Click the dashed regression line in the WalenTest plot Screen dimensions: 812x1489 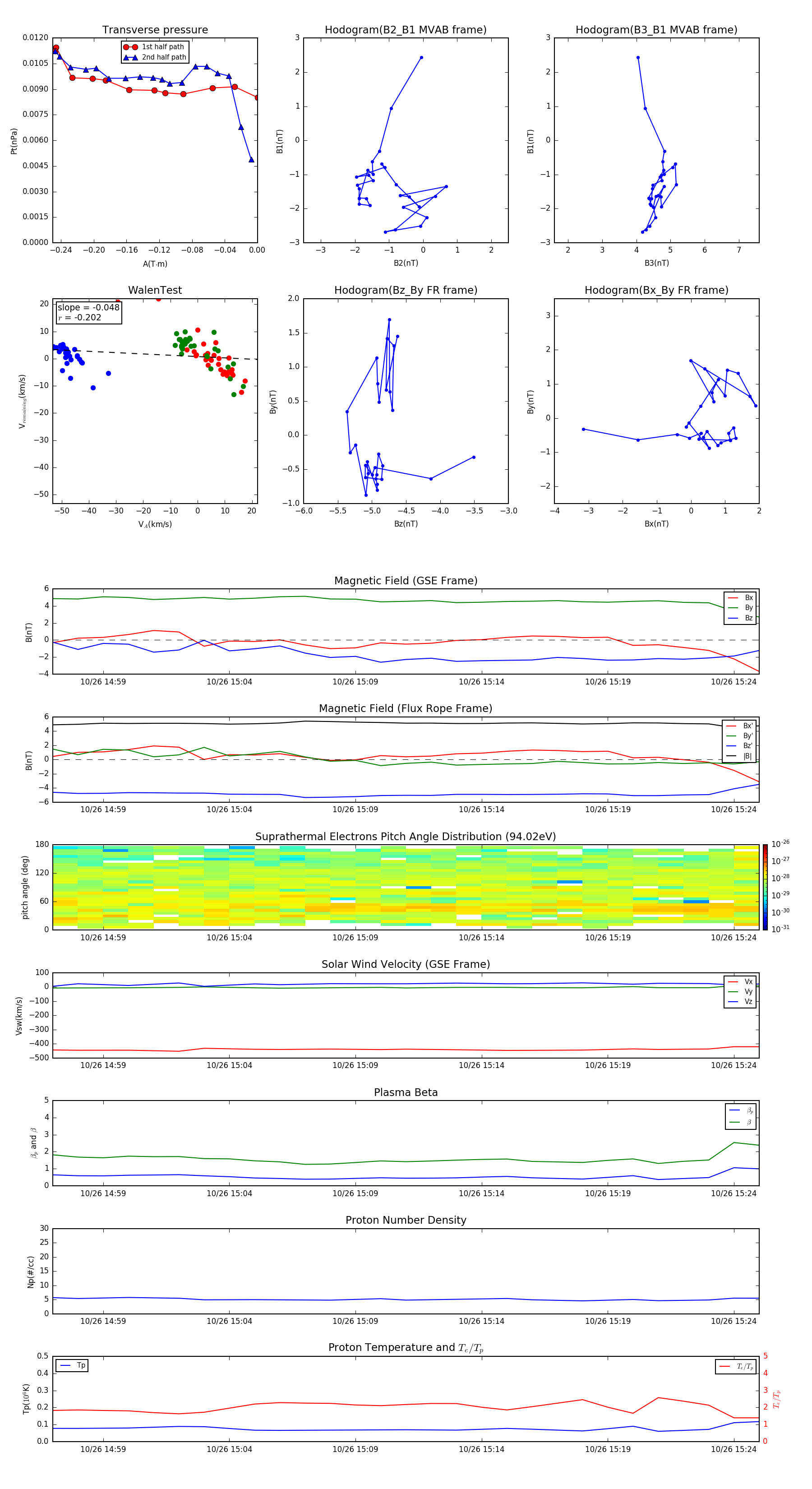pyautogui.click(x=155, y=354)
